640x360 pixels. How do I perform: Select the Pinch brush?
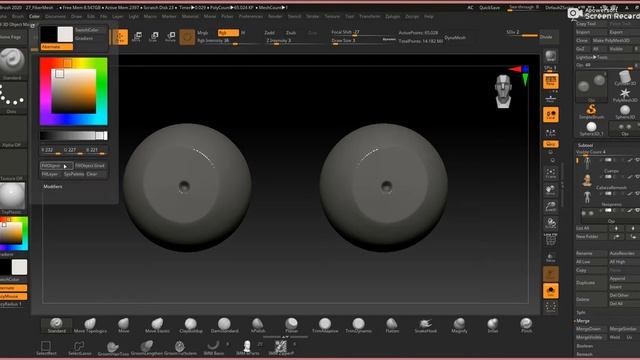[526, 325]
